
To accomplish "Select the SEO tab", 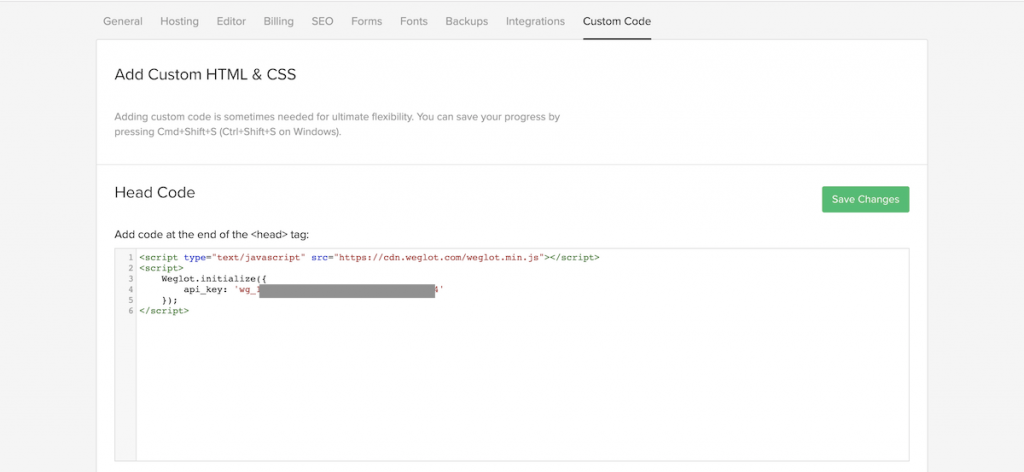I will tap(322, 21).
